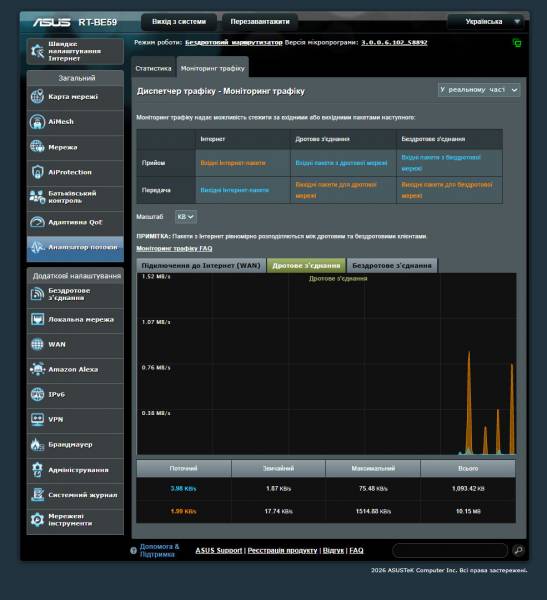Open the Відгук feedback link
547x600 pixels.
coord(333,550)
